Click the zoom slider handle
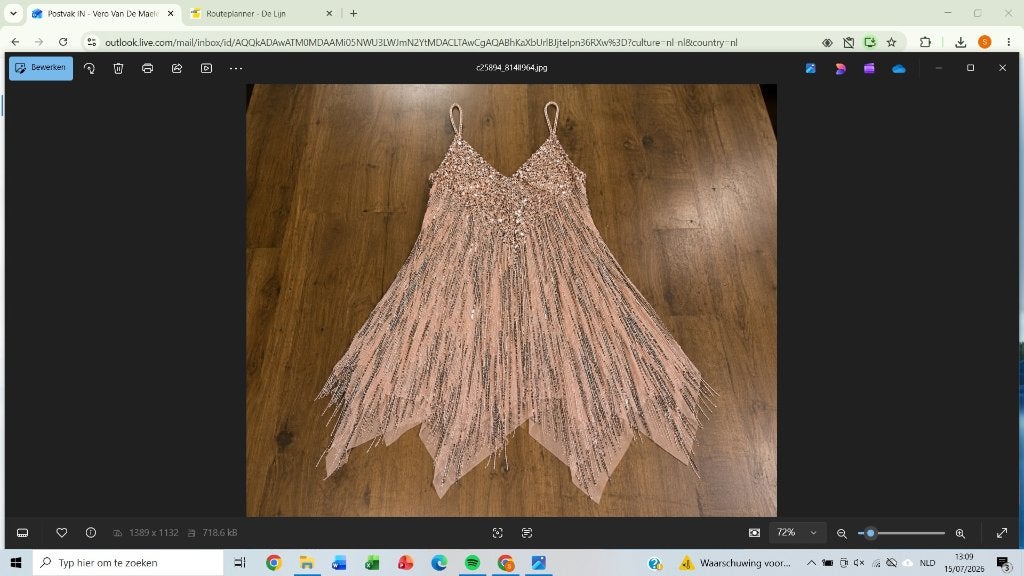The image size is (1024, 576). pyautogui.click(x=871, y=534)
